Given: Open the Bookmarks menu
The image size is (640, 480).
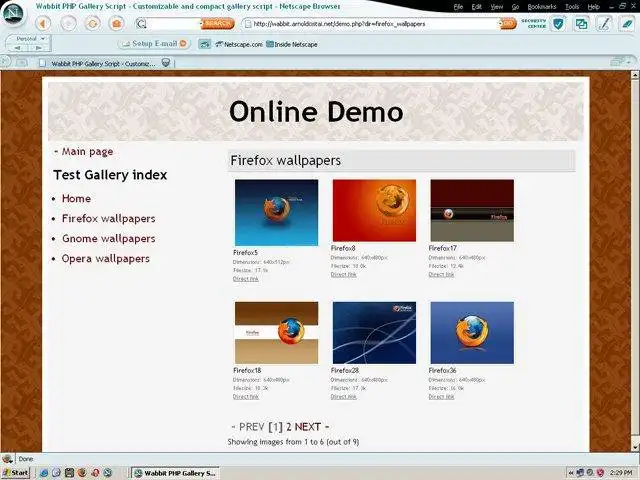Looking at the screenshot, I should (542, 7).
